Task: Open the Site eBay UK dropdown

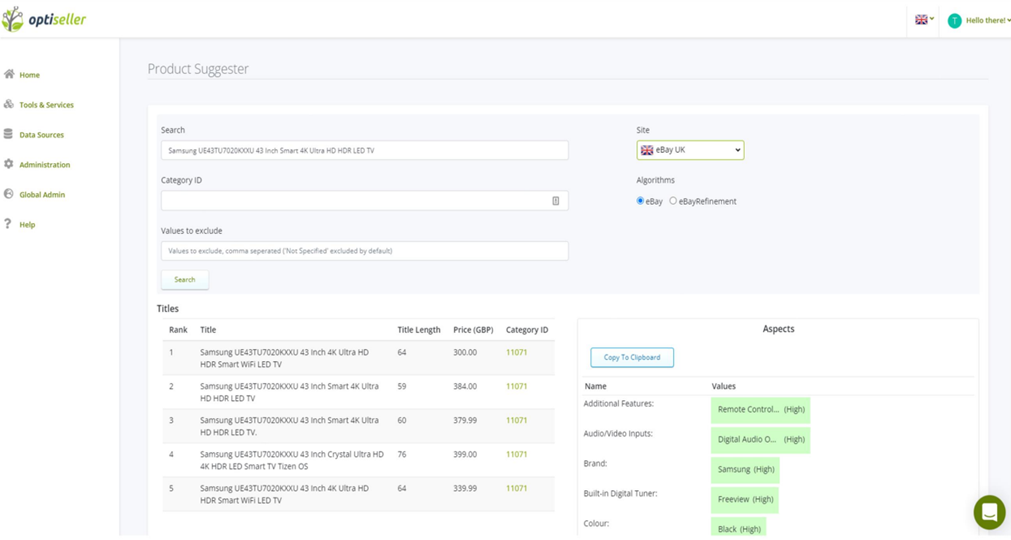Action: tap(690, 150)
